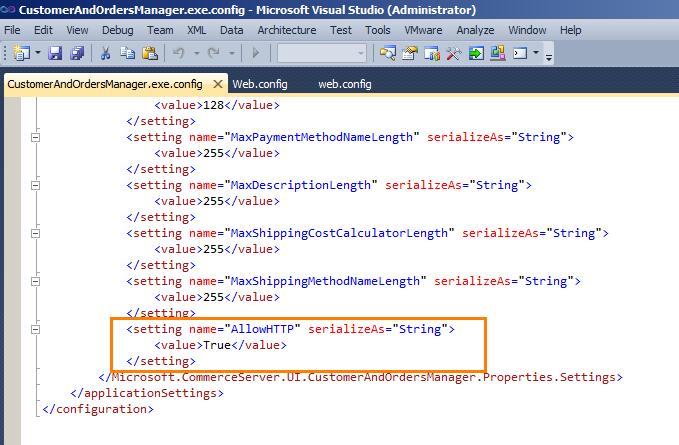Collapse the MaxDescriptionLength setting node
This screenshot has width=679, height=445.
click(x=36, y=185)
